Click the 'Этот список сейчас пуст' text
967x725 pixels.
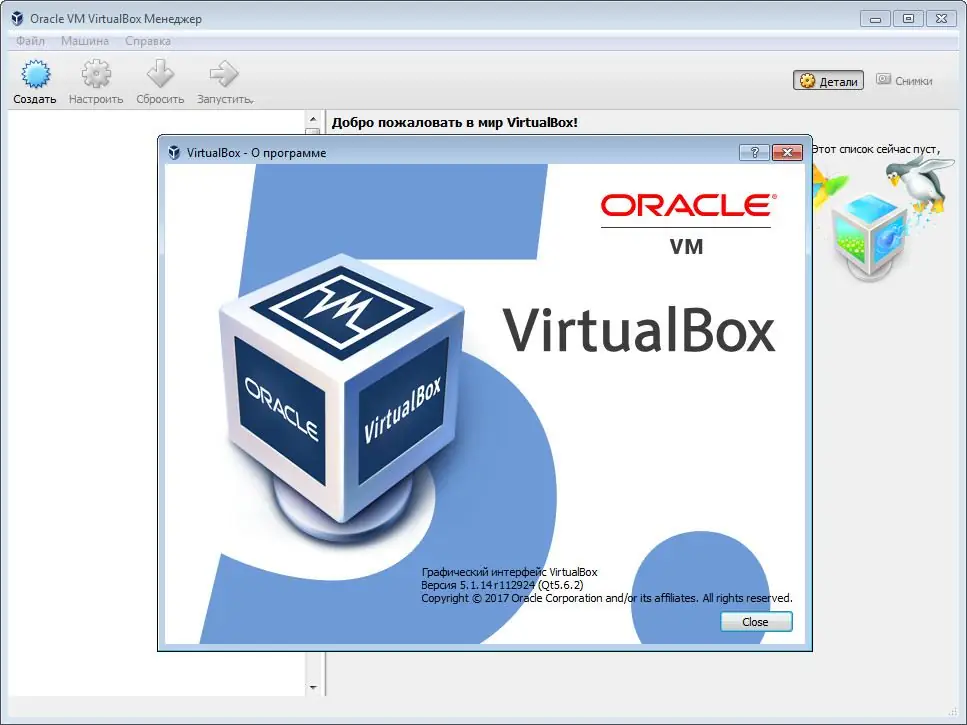click(876, 149)
